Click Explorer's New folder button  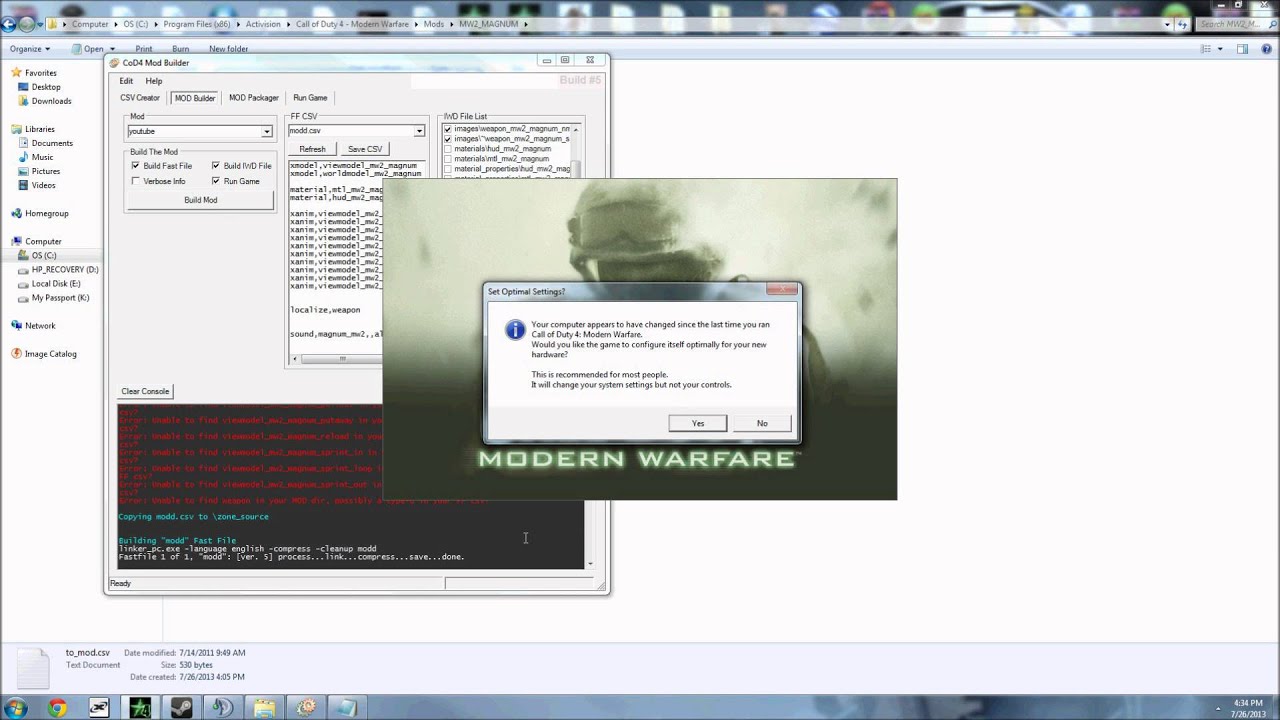[x=228, y=49]
